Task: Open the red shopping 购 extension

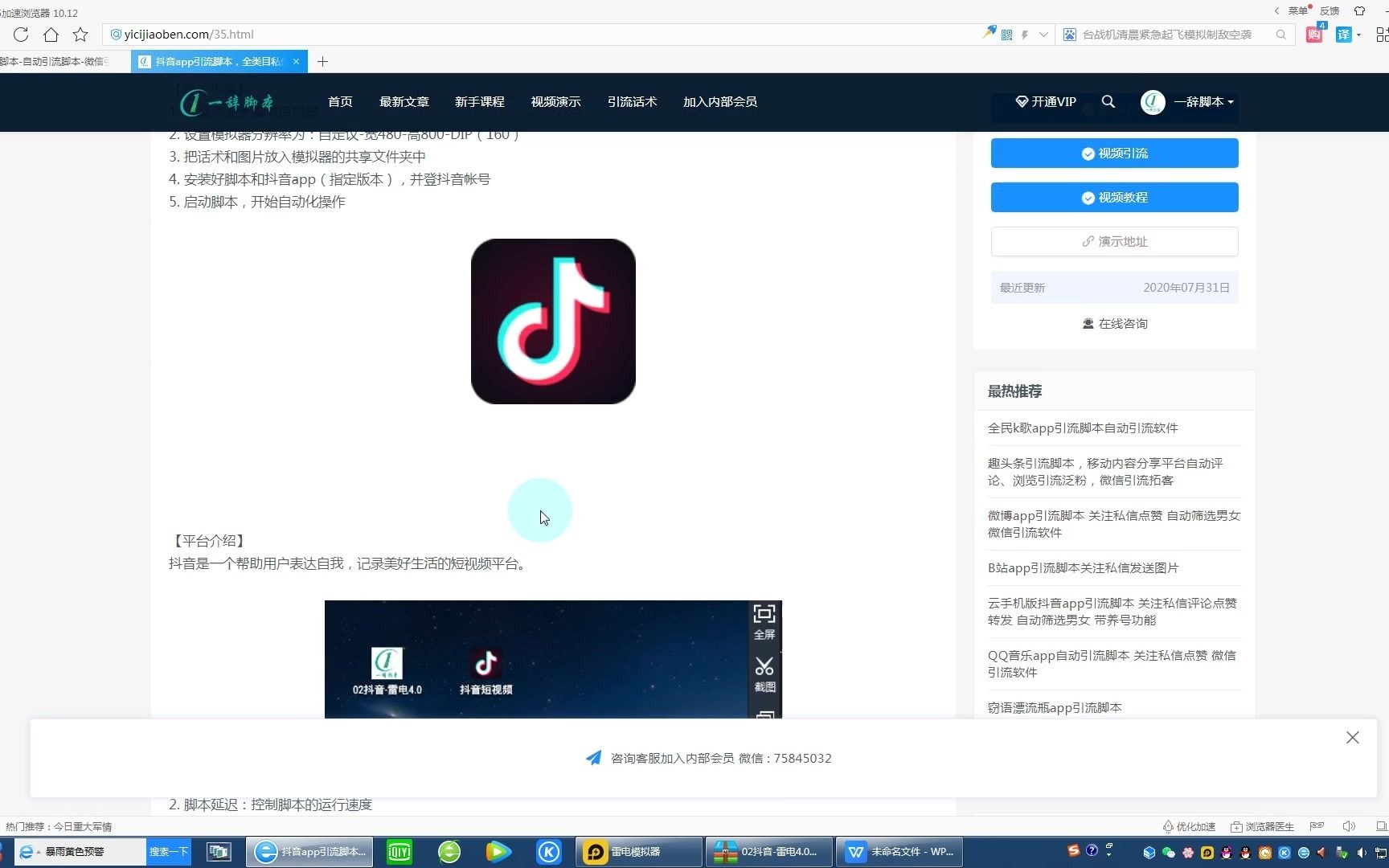Action: pos(1315,35)
